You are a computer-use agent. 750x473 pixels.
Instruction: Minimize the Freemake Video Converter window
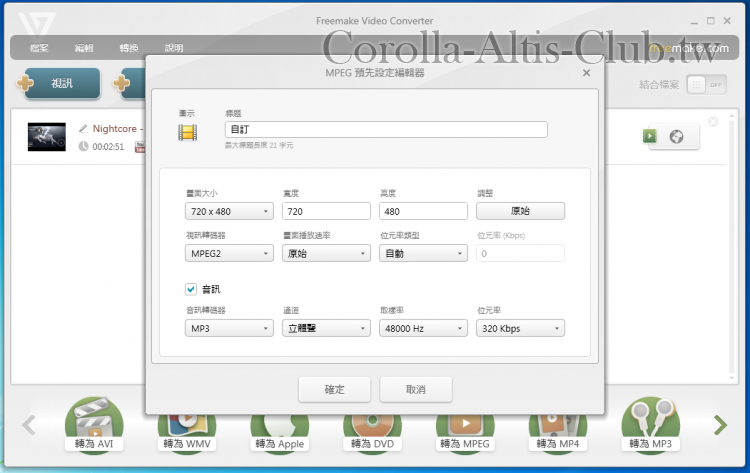(x=694, y=21)
